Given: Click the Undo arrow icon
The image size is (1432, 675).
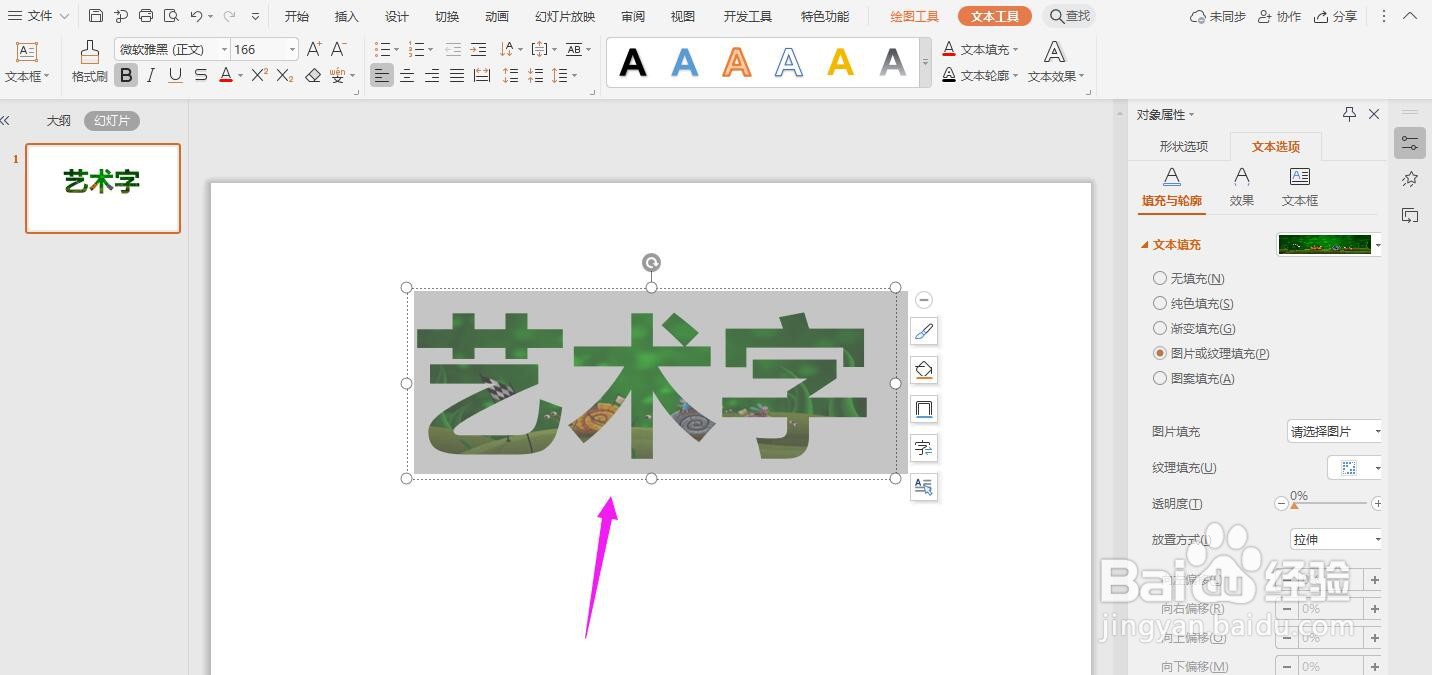Looking at the screenshot, I should click(x=196, y=16).
